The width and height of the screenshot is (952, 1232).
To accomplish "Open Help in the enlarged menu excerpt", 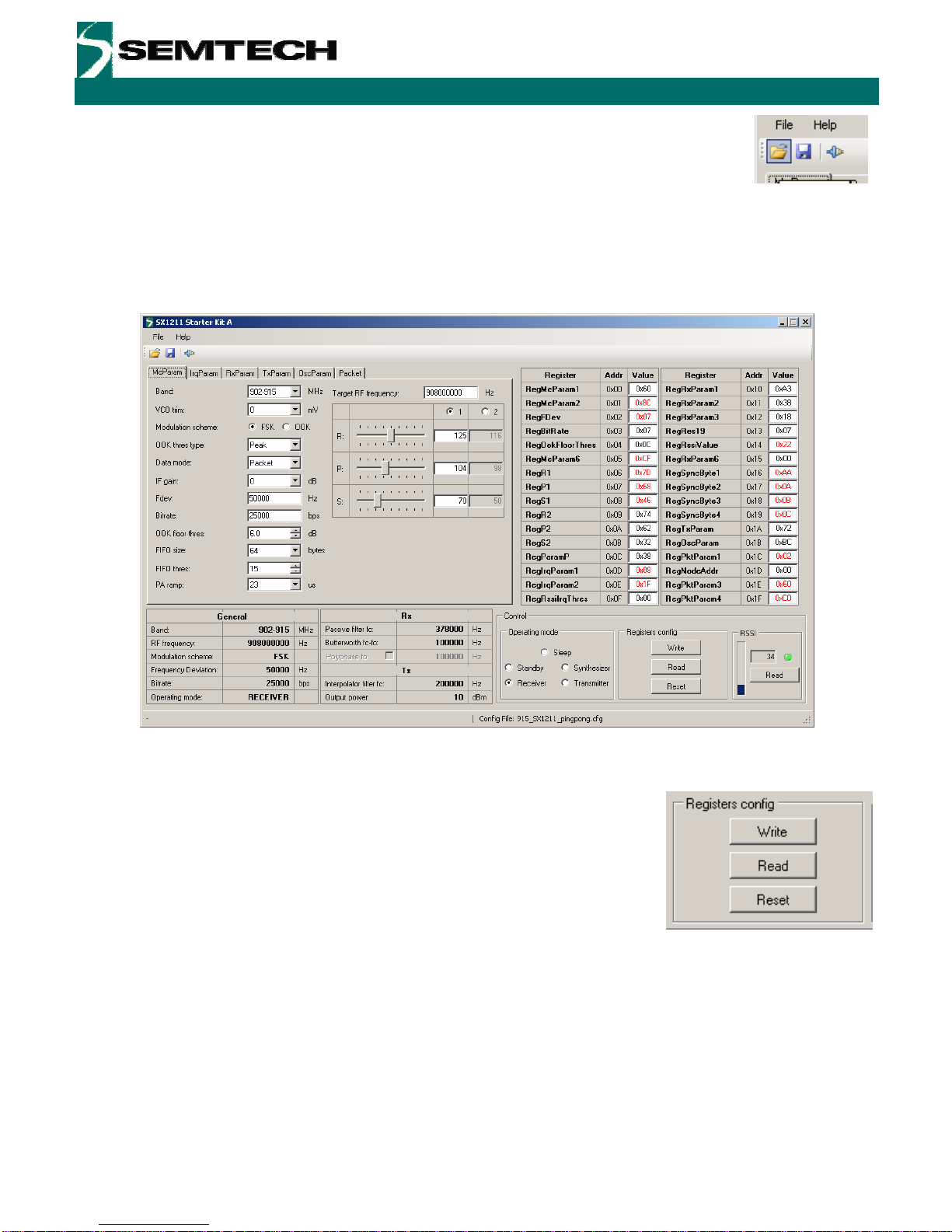I will click(825, 125).
